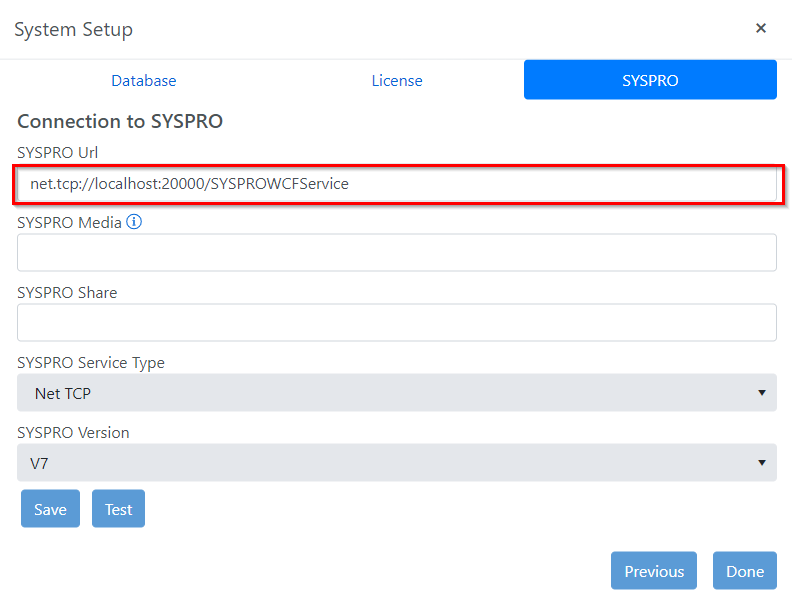
Task: Click the SYSPRO Media info icon
Action: click(134, 222)
